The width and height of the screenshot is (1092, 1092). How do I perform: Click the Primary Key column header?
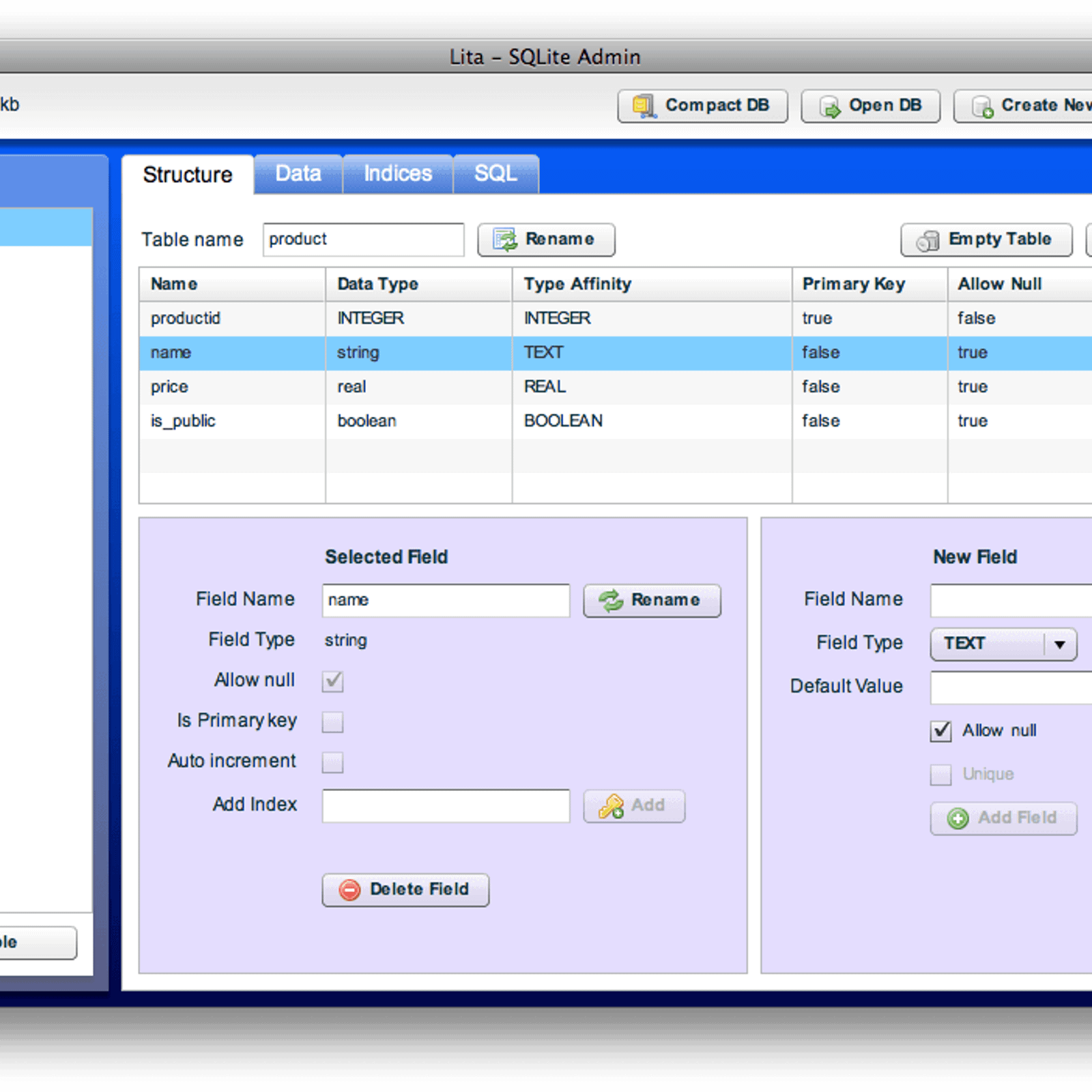click(870, 284)
